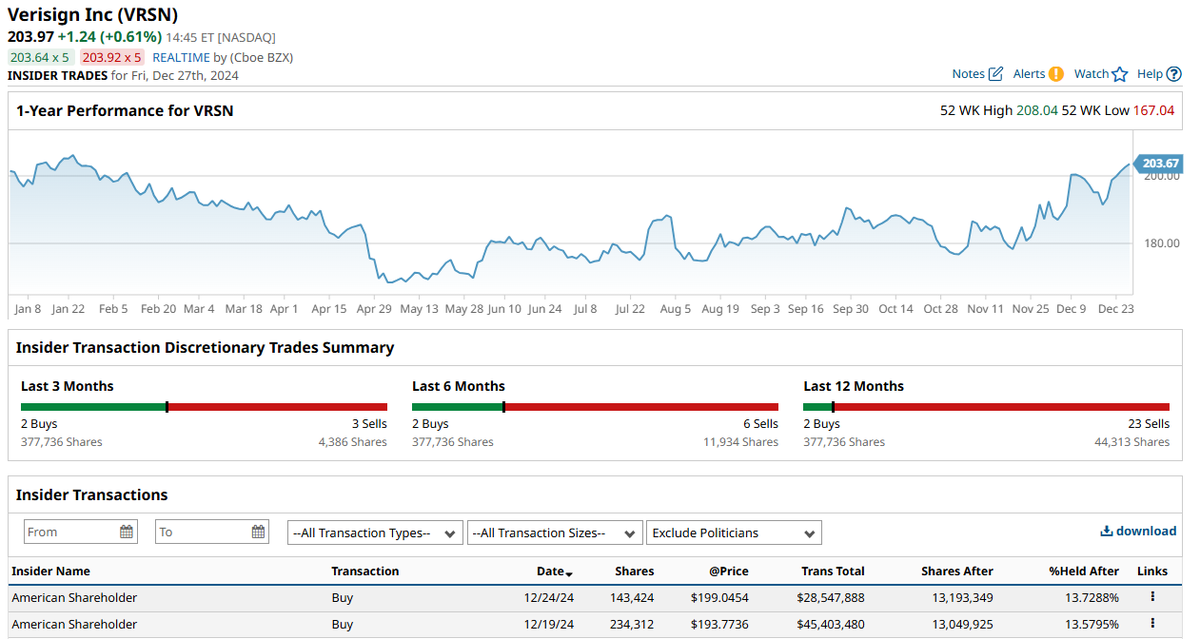Click 23 Sells under Last 12 Months

click(x=1148, y=424)
